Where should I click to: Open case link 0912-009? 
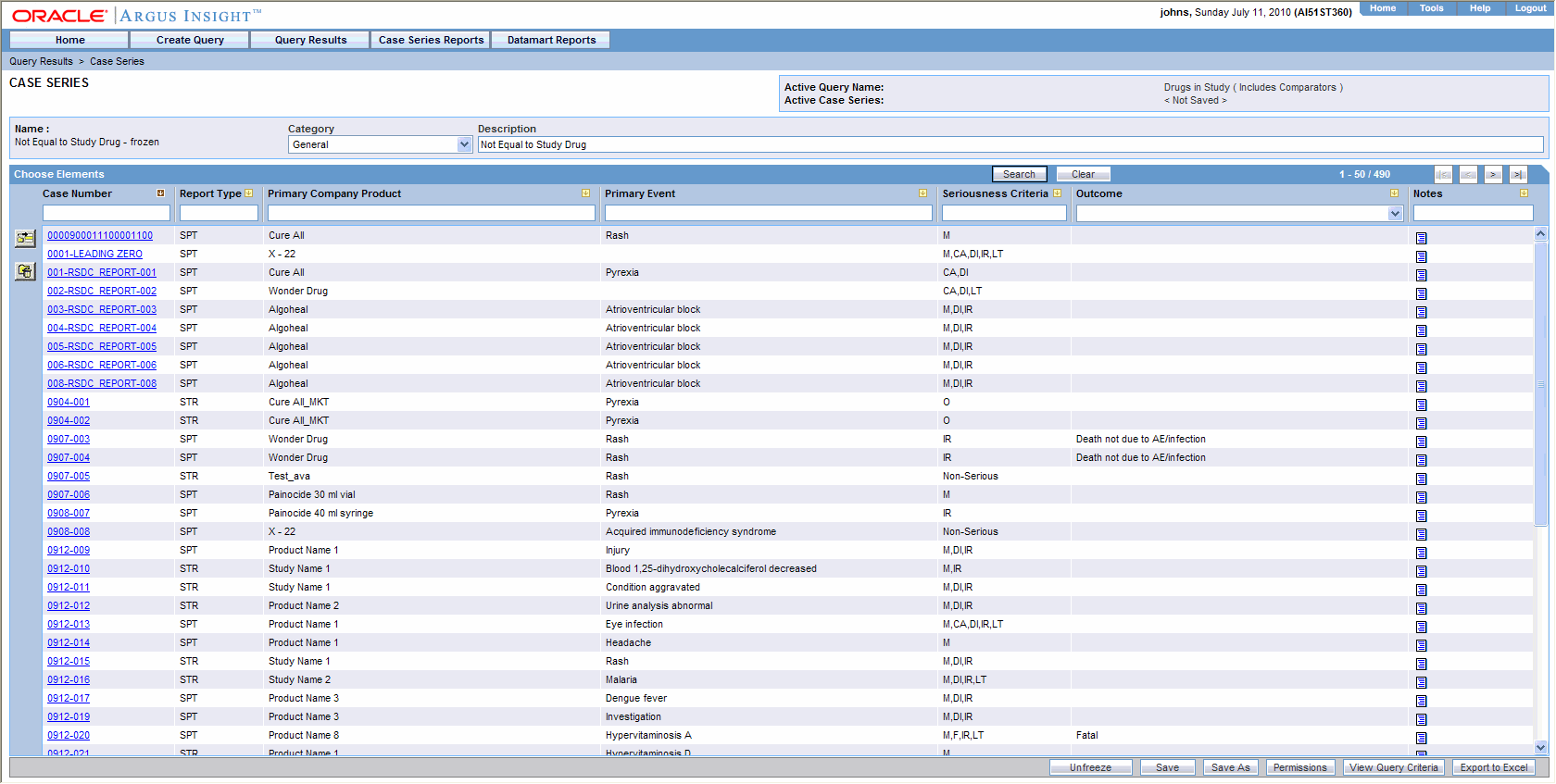[x=69, y=550]
